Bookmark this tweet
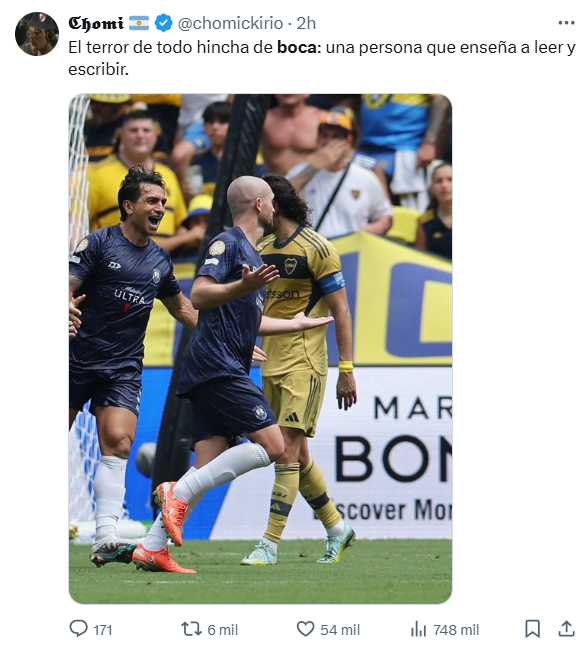This screenshot has height=647, width=587. click(x=533, y=629)
